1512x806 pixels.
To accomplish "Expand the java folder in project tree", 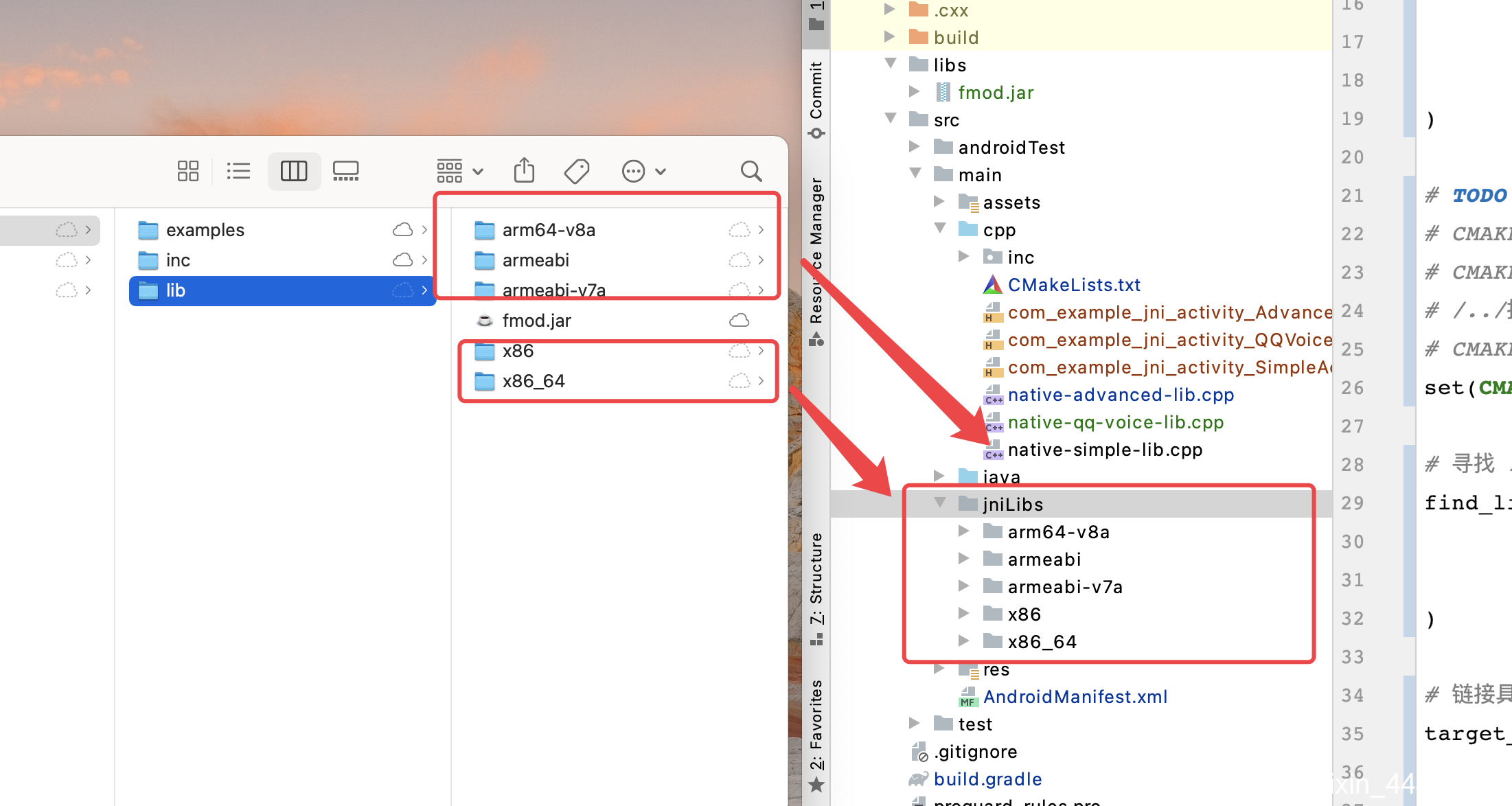I will 940,476.
